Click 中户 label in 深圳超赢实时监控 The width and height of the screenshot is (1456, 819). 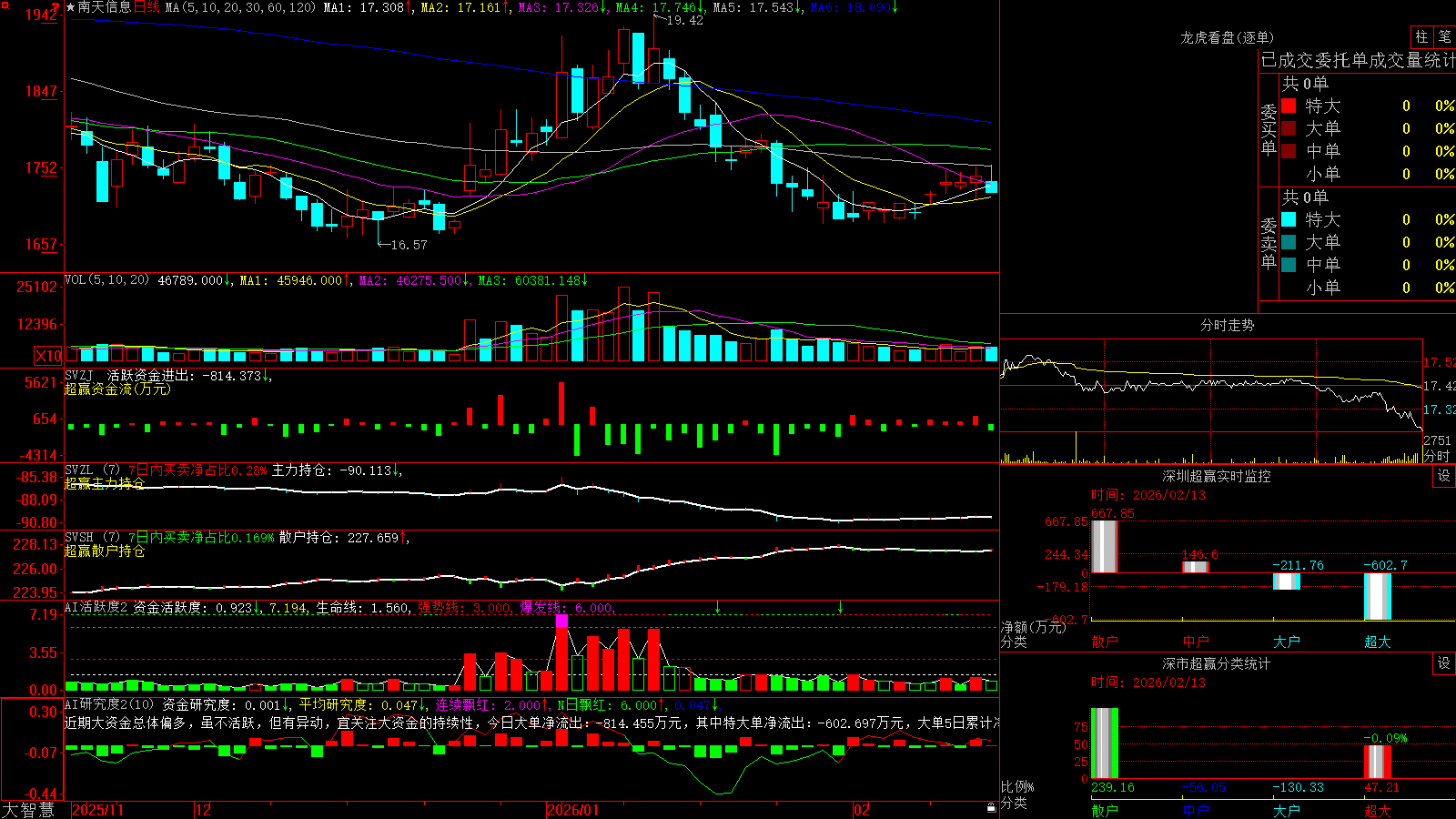click(x=1196, y=642)
